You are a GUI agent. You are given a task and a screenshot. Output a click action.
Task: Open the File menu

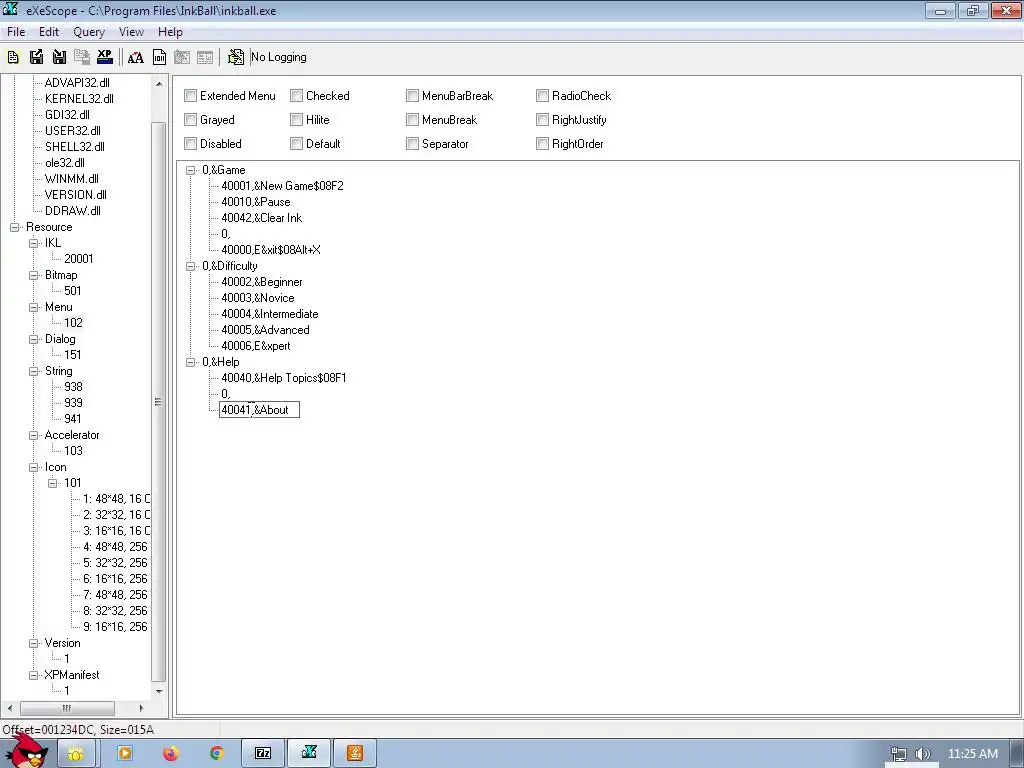pos(16,32)
